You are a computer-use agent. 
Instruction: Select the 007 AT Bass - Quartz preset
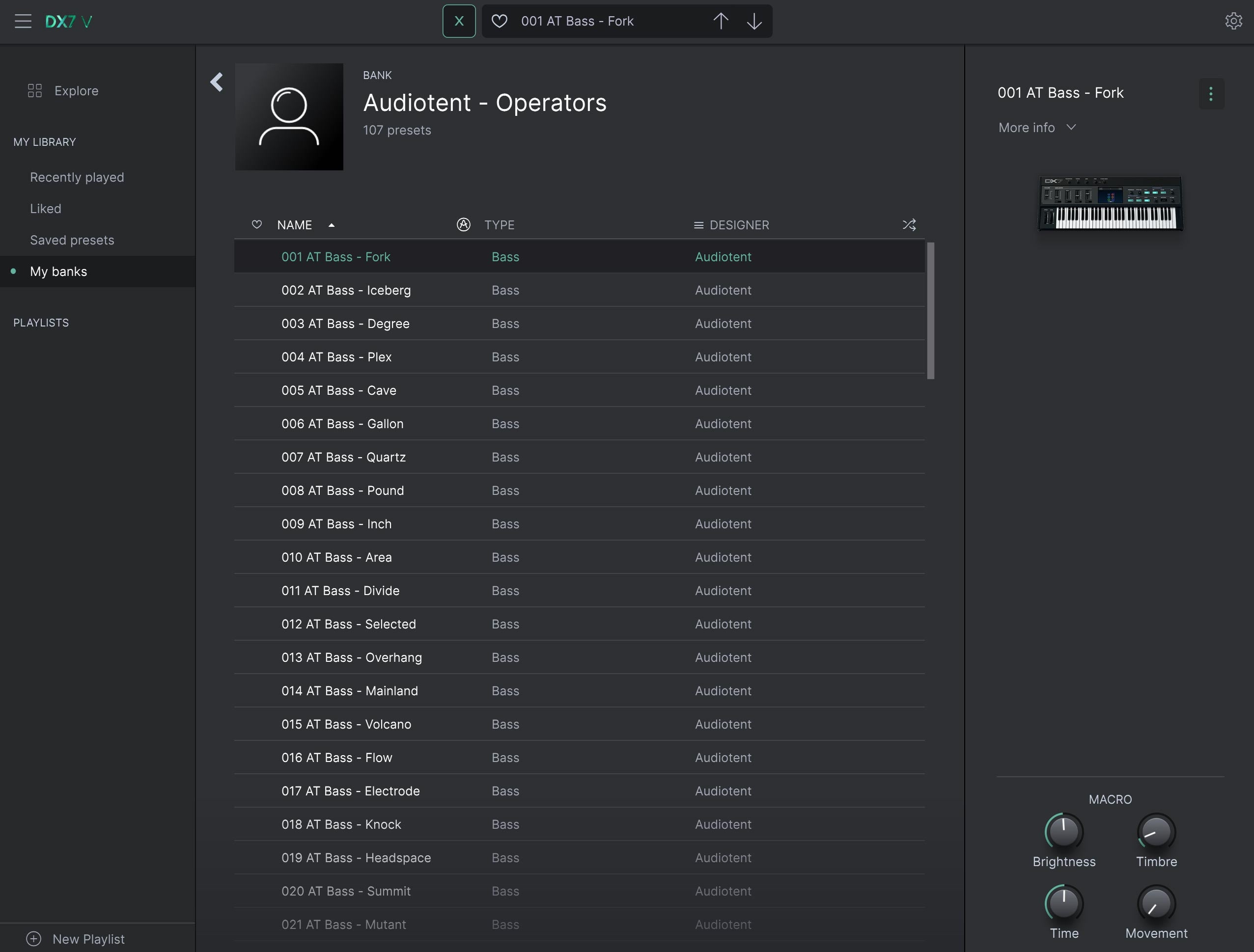click(x=343, y=457)
